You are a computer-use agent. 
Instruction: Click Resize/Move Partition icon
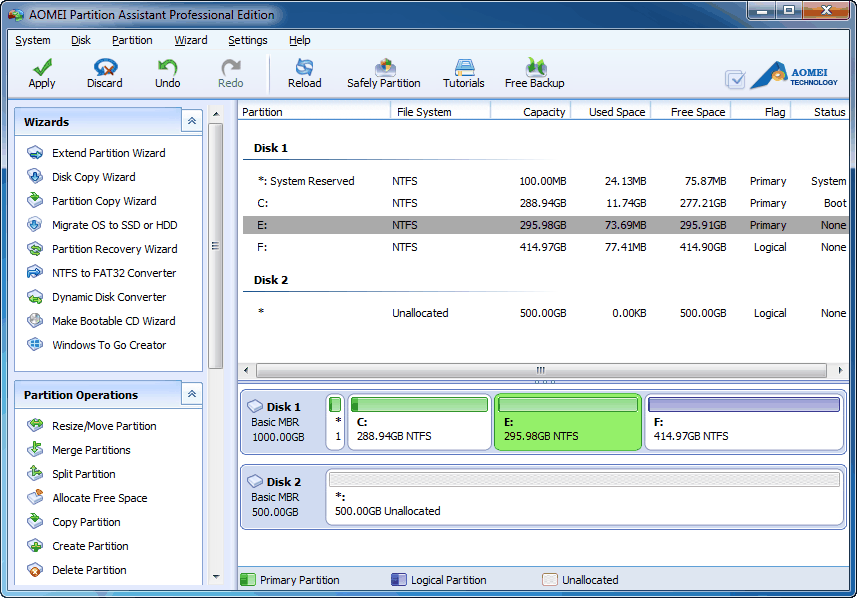point(35,425)
